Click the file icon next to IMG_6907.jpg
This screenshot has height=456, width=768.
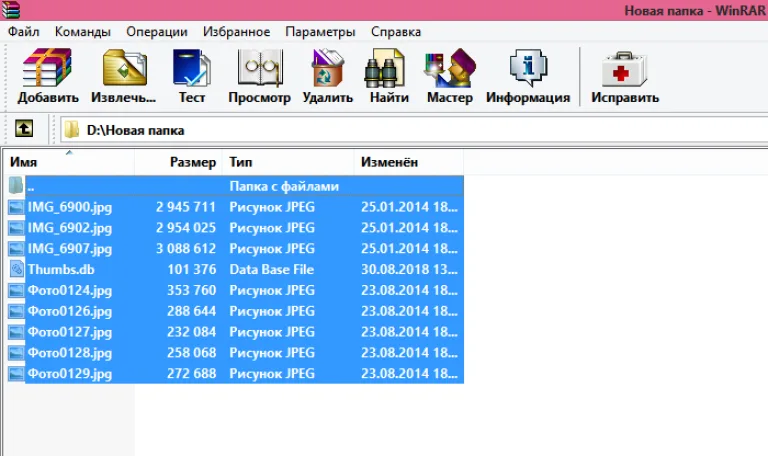[x=16, y=249]
